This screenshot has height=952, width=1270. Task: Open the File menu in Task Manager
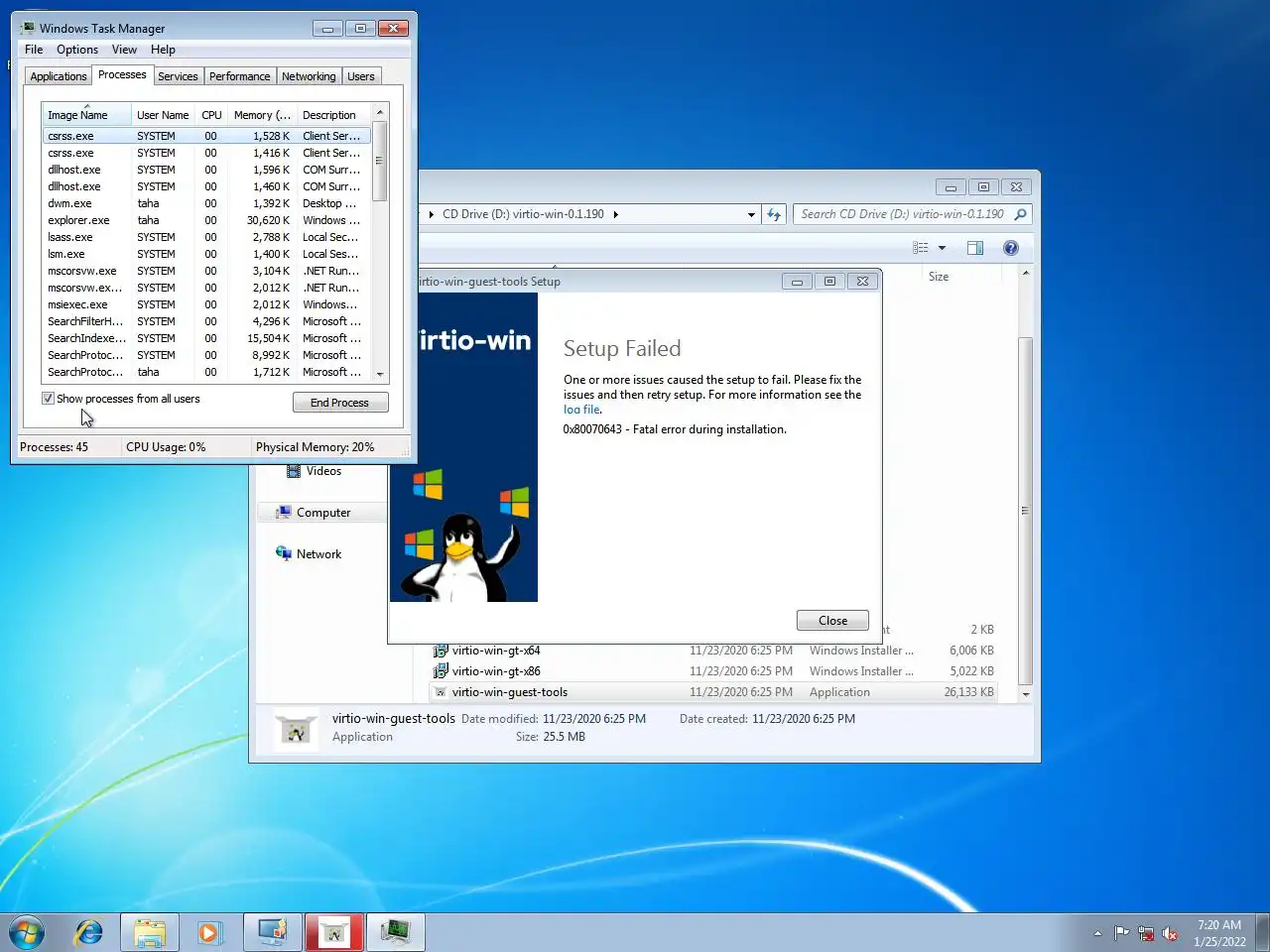34,50
